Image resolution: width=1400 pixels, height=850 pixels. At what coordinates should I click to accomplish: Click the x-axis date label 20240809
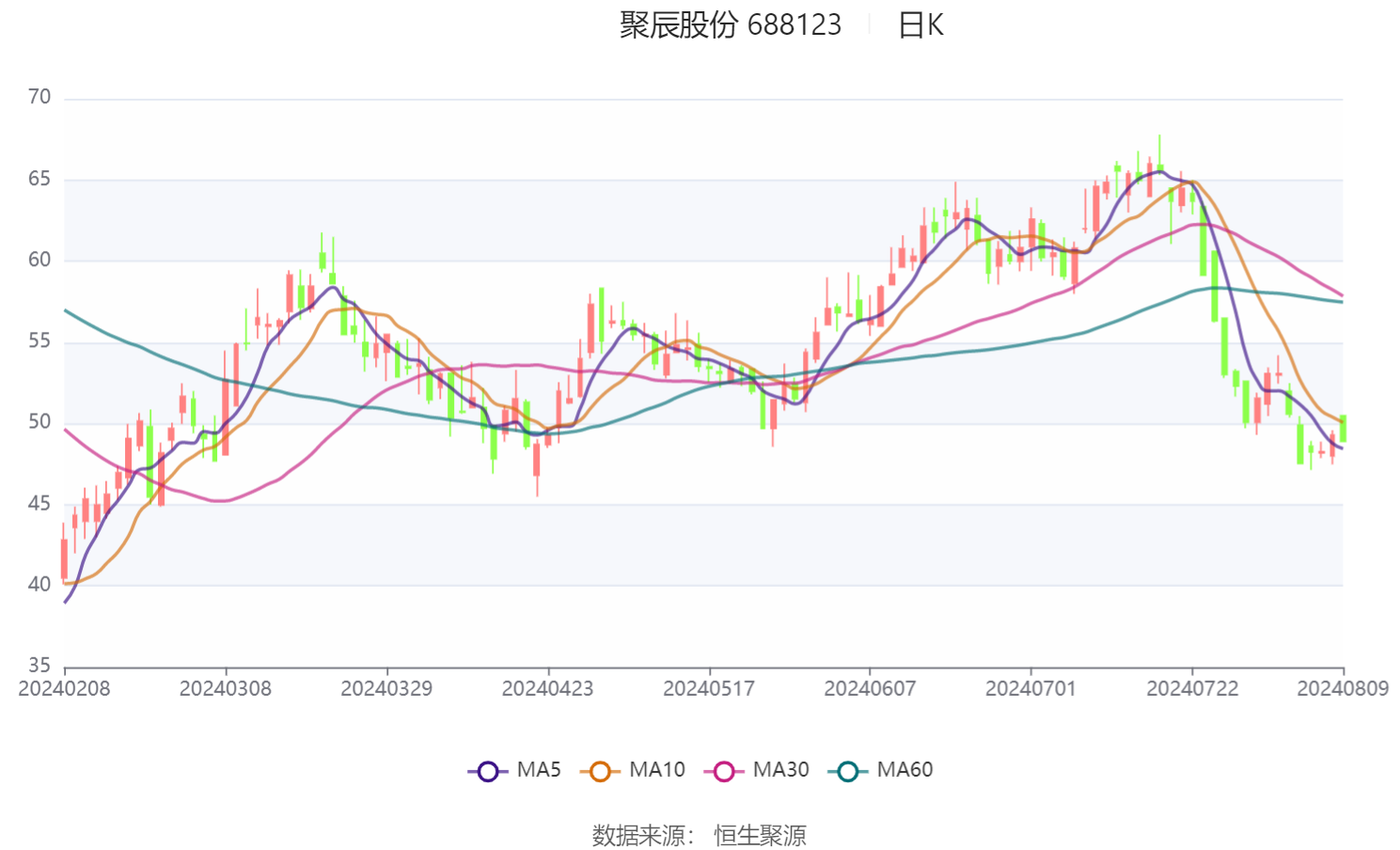click(x=1343, y=688)
